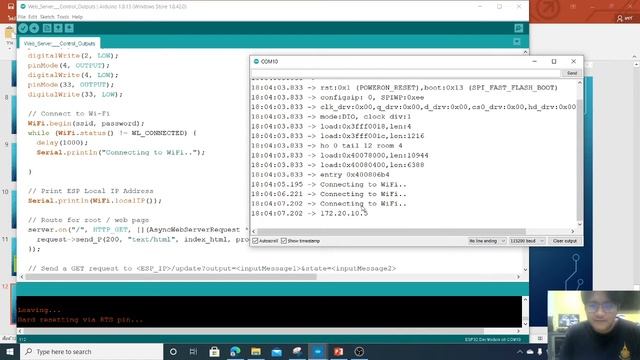Screen dimensions: 640x360
Task: Open Task View from the taskbar
Action: 193,351
